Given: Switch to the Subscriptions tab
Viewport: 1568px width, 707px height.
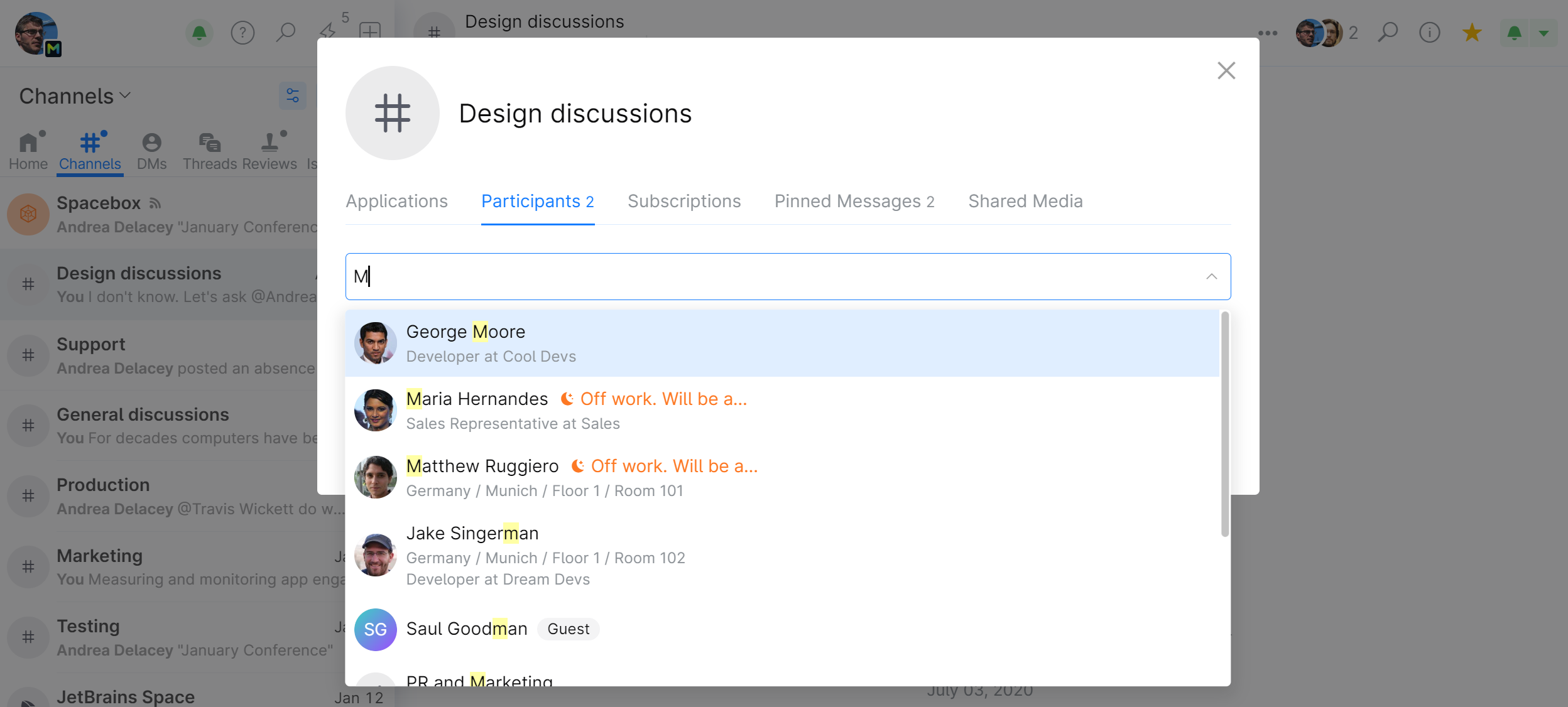Looking at the screenshot, I should pyautogui.click(x=683, y=200).
